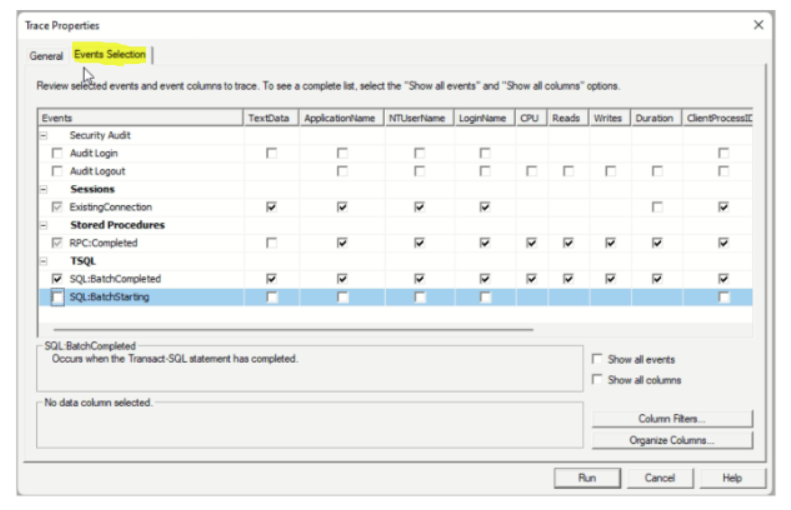Uncheck LoginName for ExistingConnection
The width and height of the screenshot is (791, 510).
pyautogui.click(x=485, y=207)
